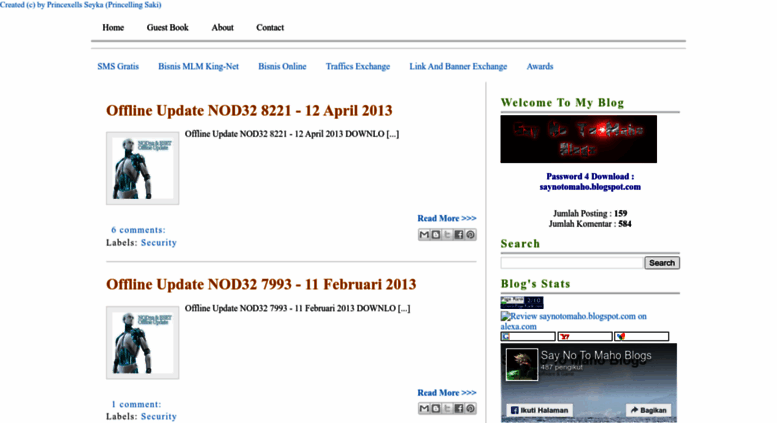
Task: Click the Princexells Seyka credit link
Action: tap(80, 4)
